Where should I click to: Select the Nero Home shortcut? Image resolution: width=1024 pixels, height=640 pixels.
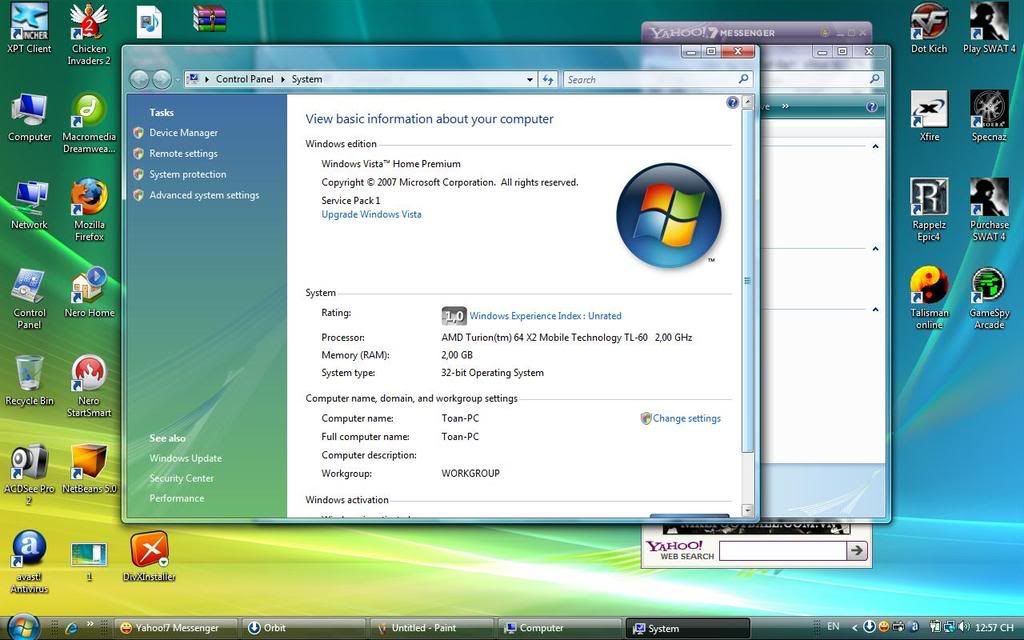point(89,293)
